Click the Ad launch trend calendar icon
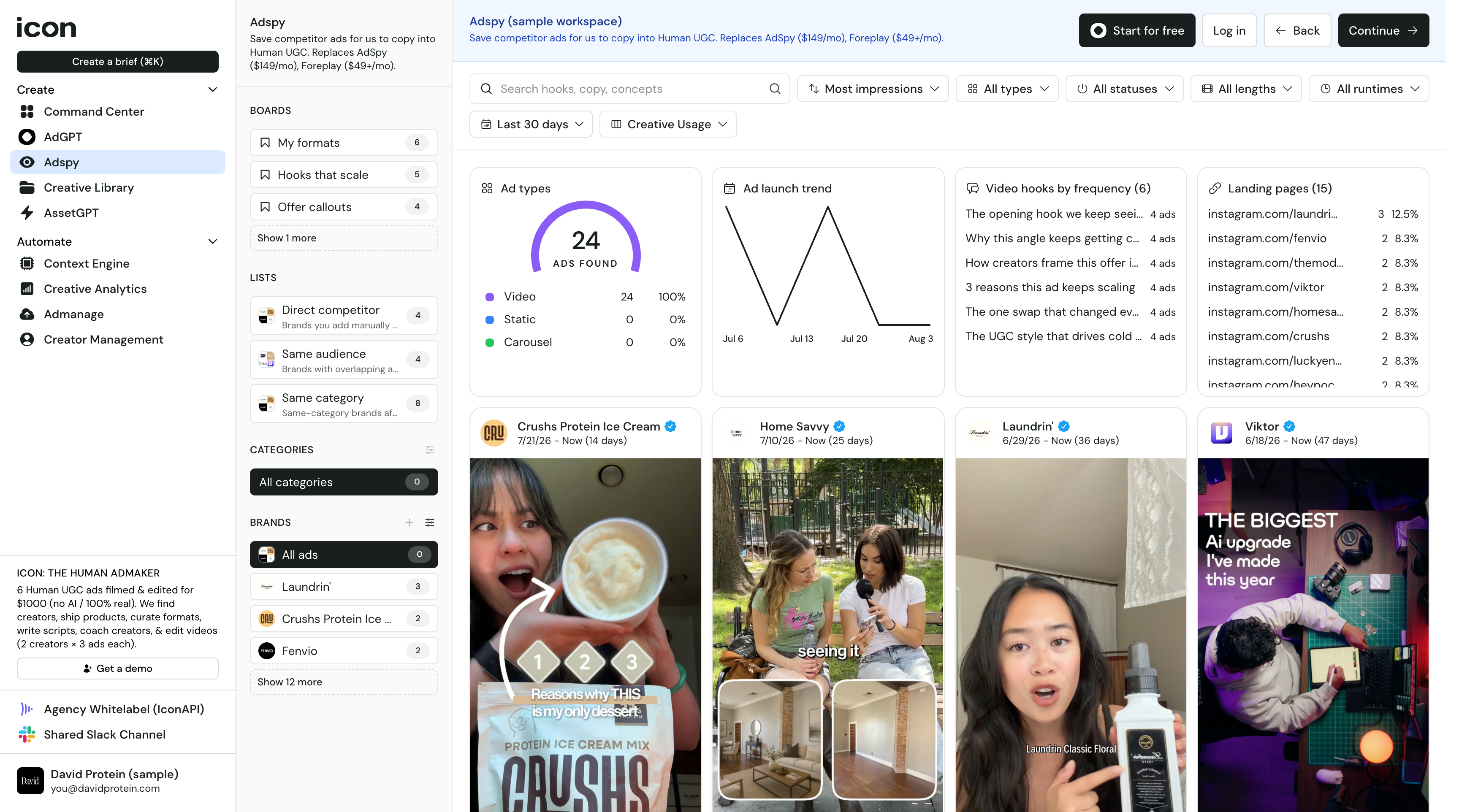This screenshot has width=1459, height=812. click(x=729, y=189)
